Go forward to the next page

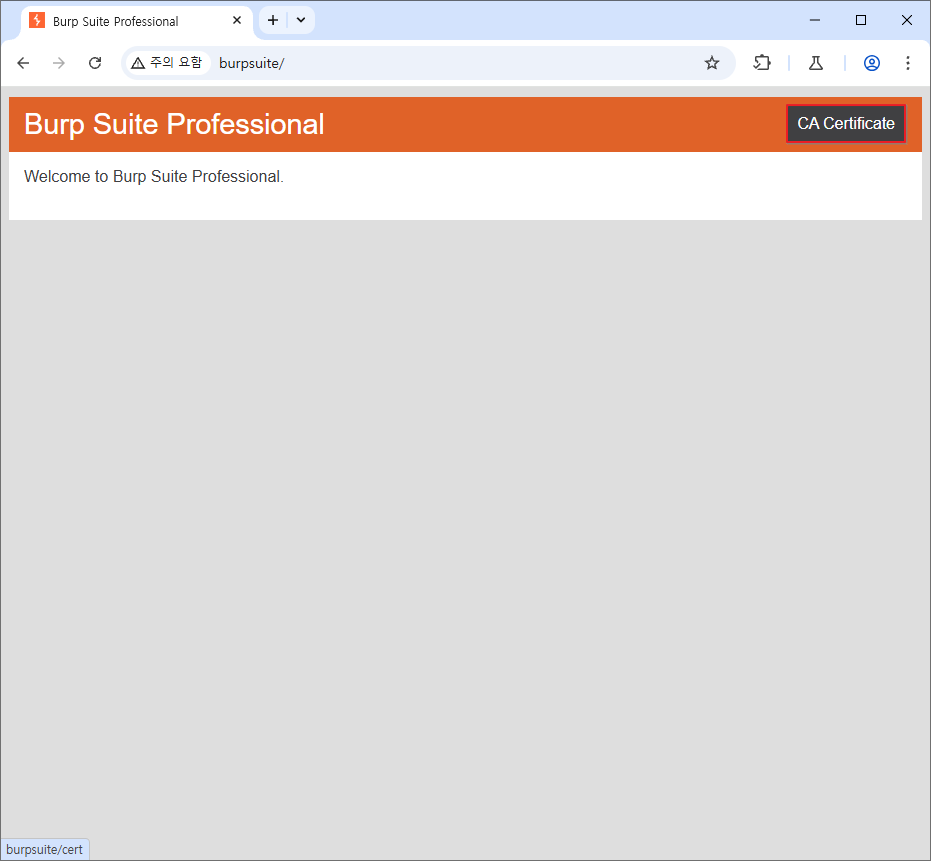tap(59, 63)
